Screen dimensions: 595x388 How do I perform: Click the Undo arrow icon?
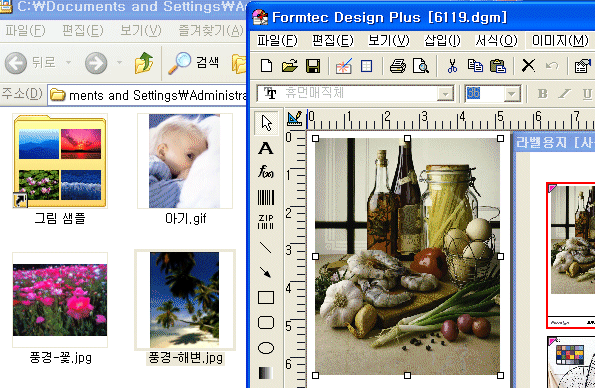[552, 66]
